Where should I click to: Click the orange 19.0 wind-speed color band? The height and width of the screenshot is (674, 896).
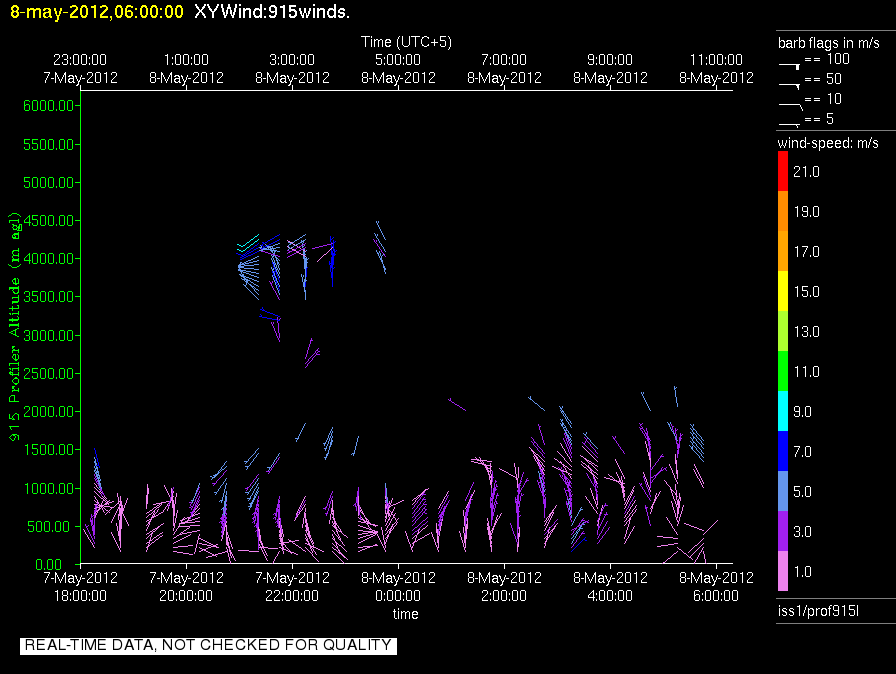pyautogui.click(x=782, y=211)
